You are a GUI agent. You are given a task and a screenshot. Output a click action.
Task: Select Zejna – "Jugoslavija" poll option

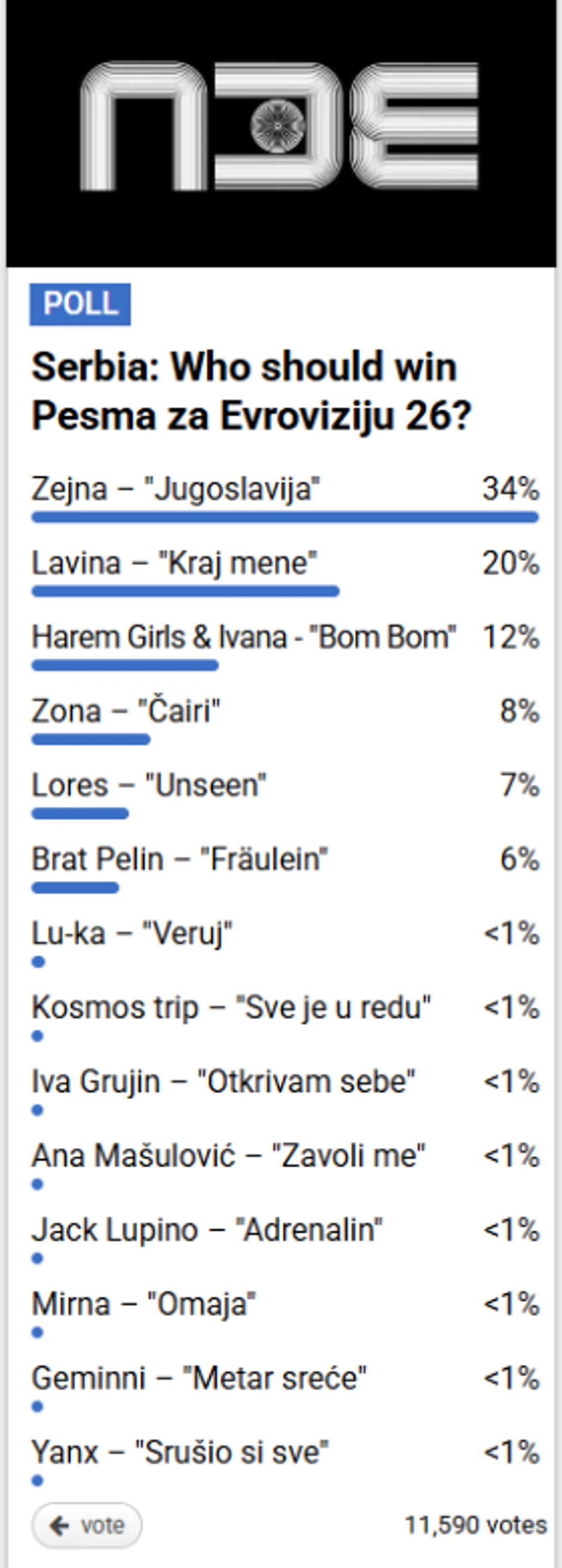click(176, 487)
